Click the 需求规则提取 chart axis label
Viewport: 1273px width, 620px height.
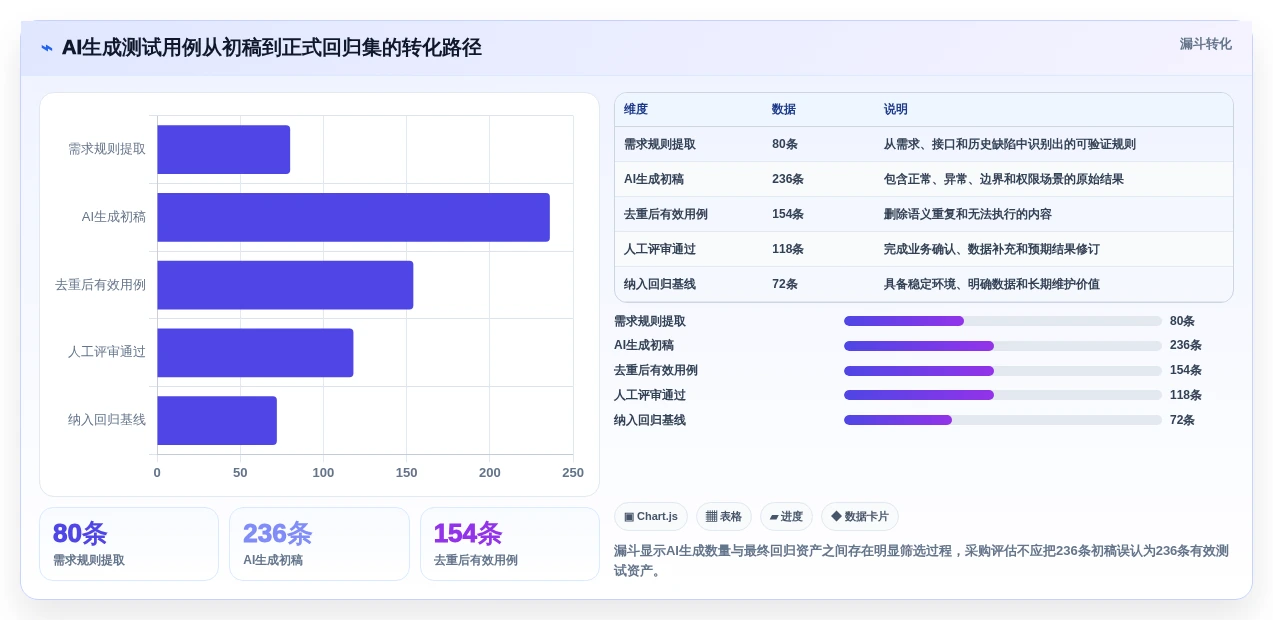tap(107, 149)
